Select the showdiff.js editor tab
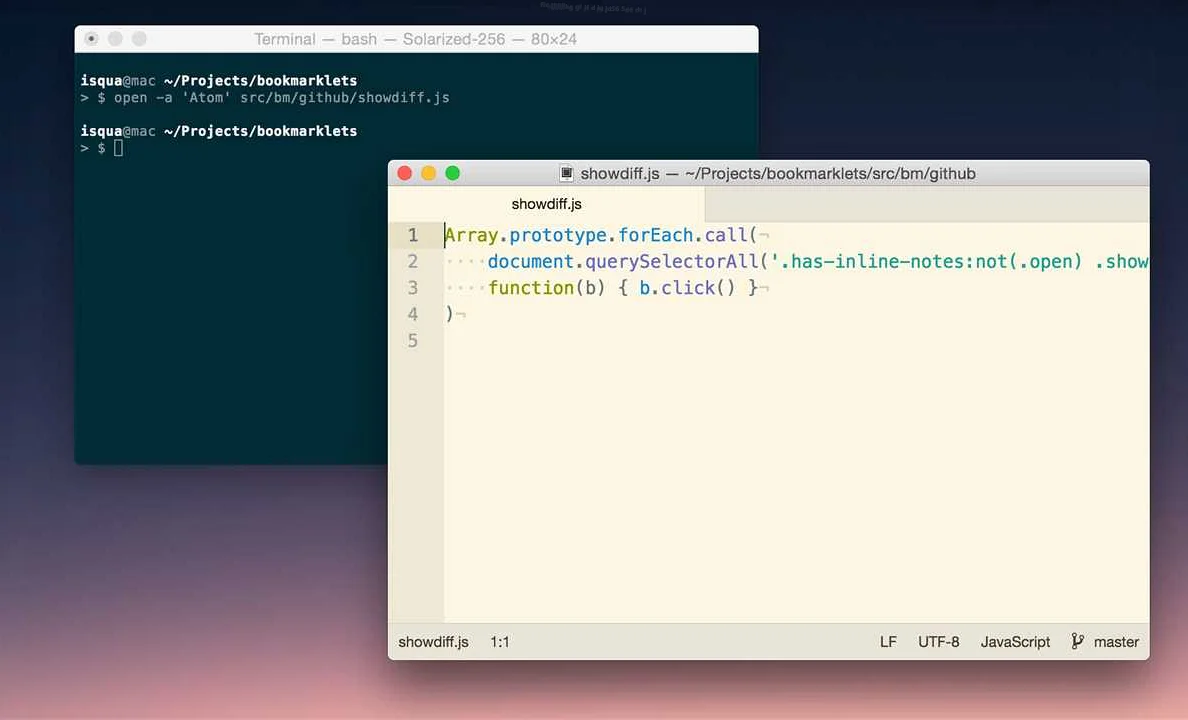Screen dimensions: 1188x720 click(546, 204)
